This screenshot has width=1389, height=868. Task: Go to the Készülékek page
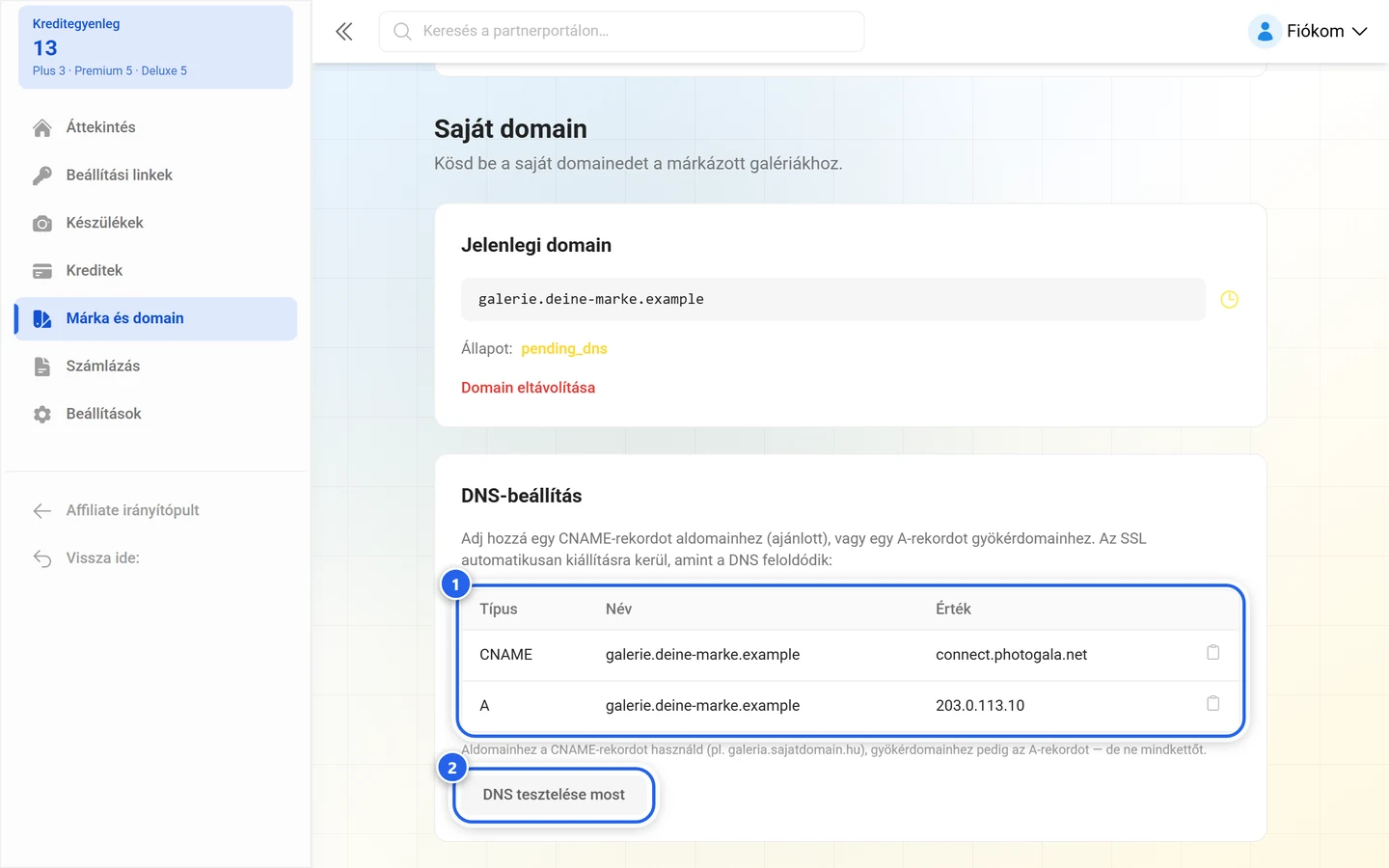tap(156, 223)
